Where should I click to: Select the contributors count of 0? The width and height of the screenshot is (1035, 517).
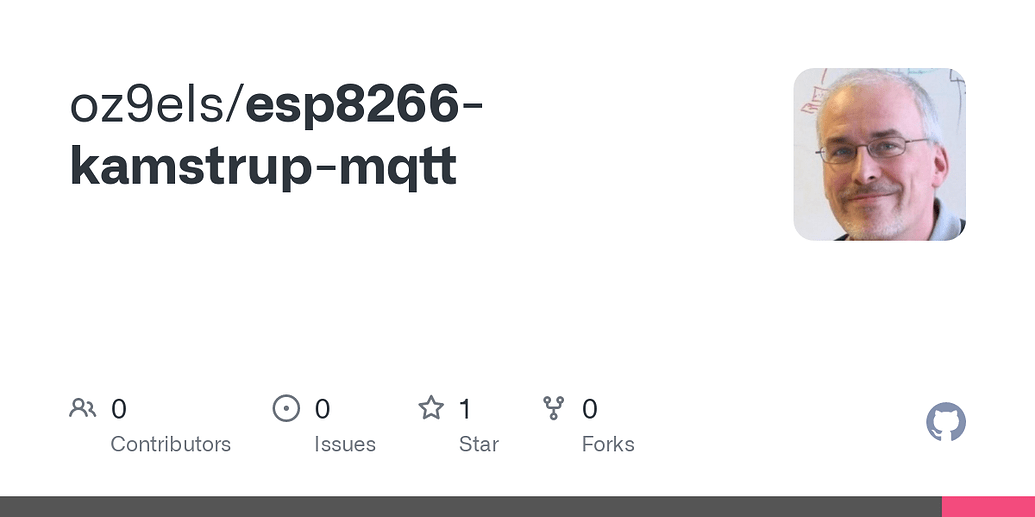(119, 409)
